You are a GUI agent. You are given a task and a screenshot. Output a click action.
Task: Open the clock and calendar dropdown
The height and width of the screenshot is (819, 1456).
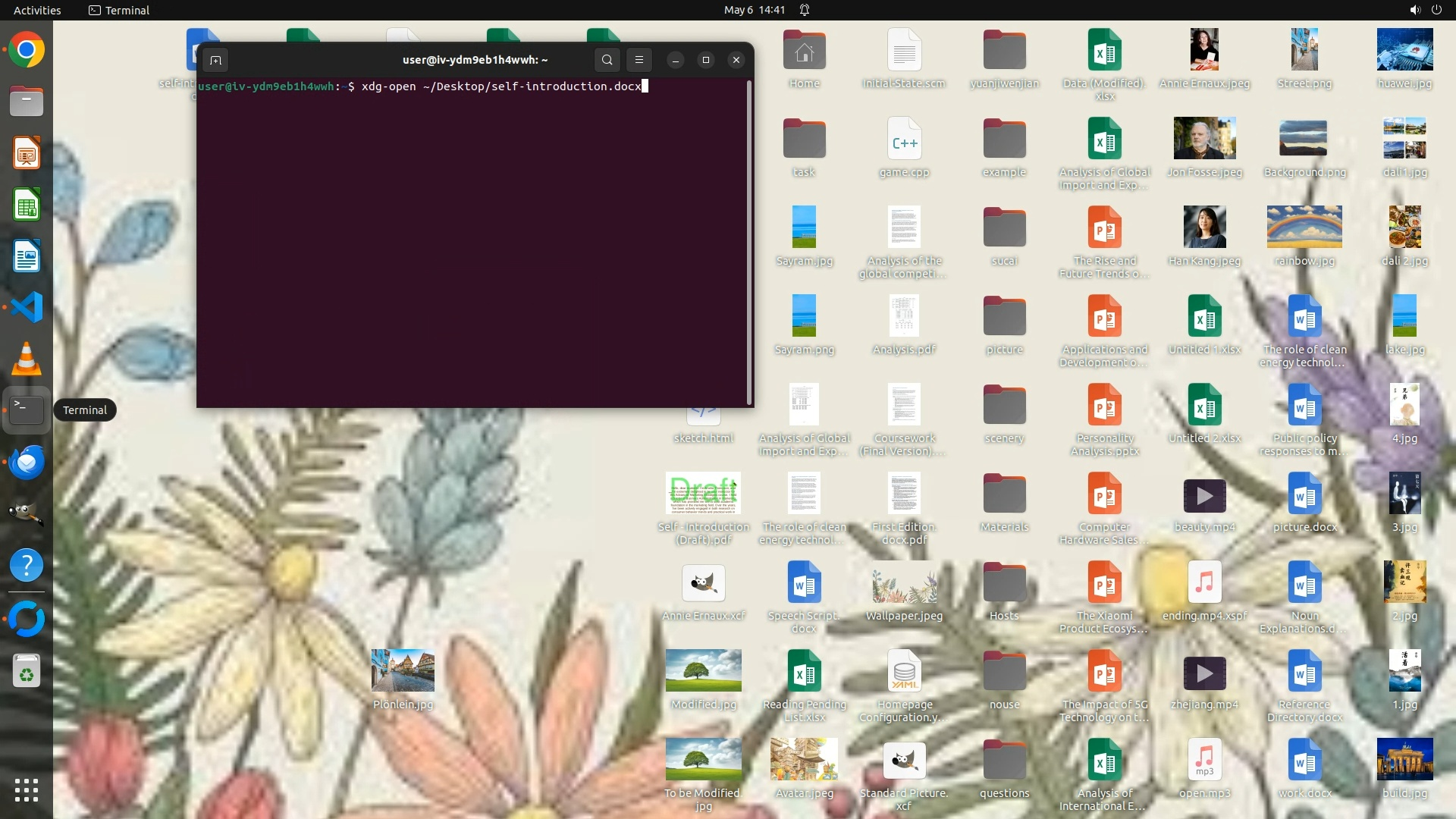point(754,10)
